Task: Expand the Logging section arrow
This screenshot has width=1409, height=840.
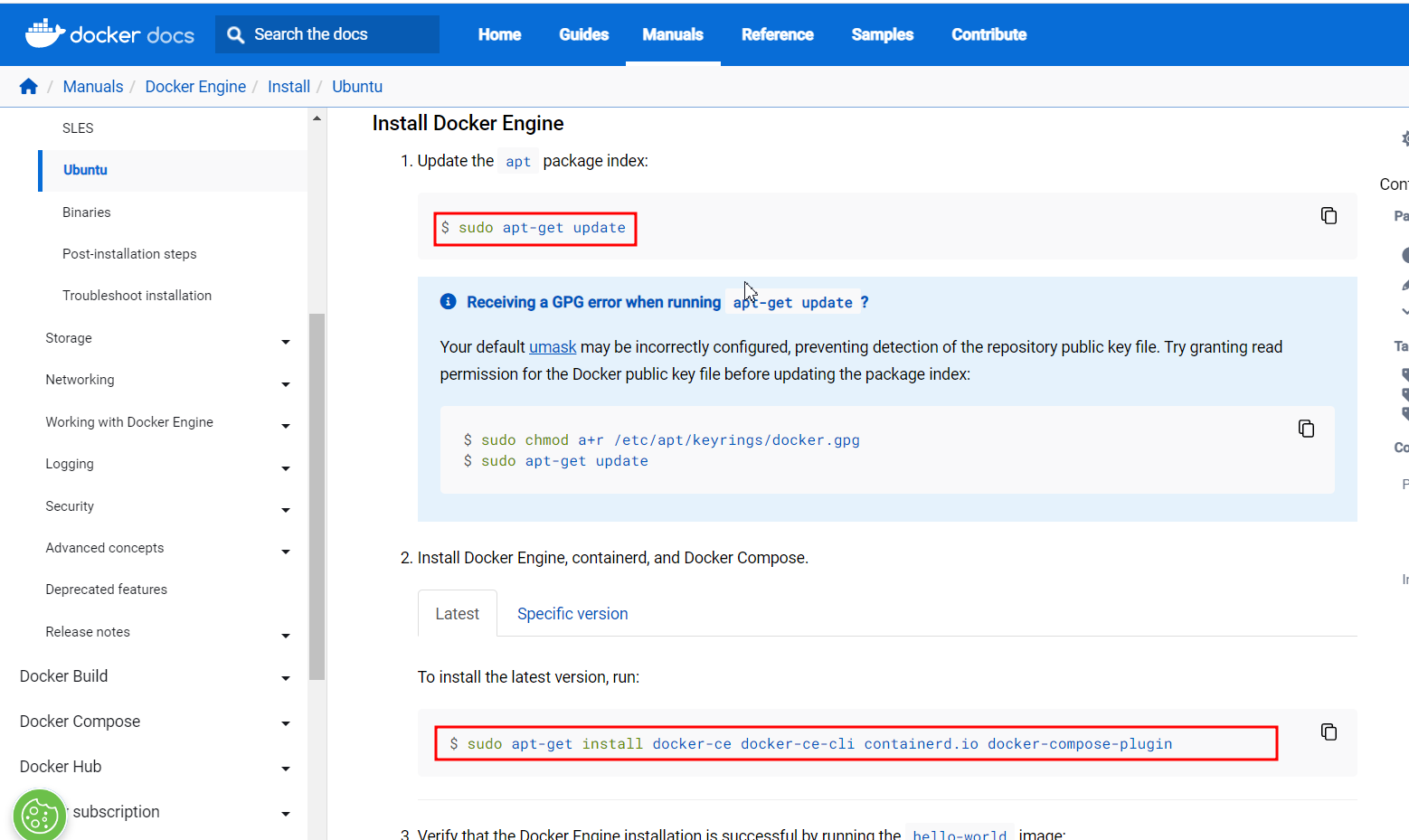Action: (x=286, y=468)
